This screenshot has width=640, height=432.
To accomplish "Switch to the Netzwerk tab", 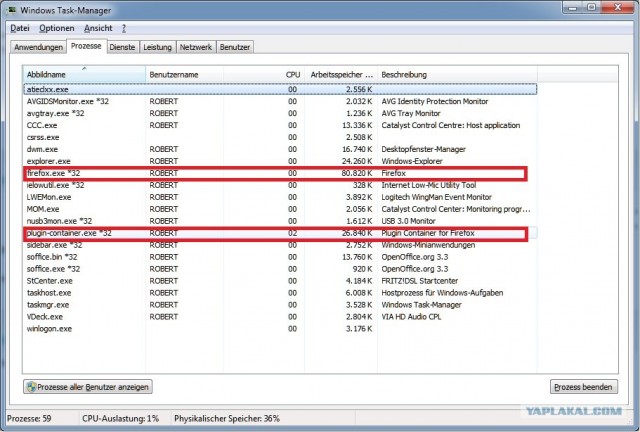I will click(x=196, y=47).
